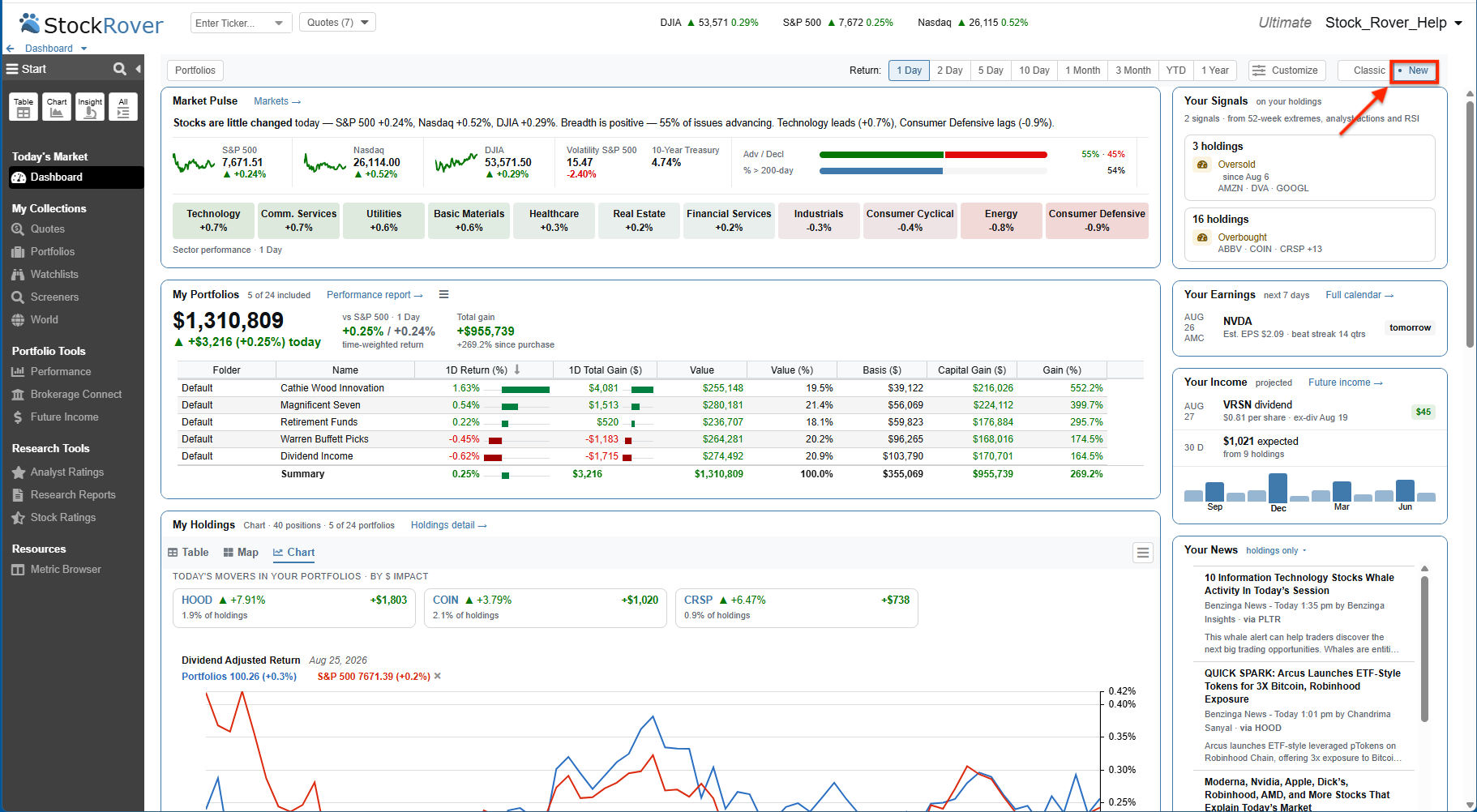This screenshot has width=1477, height=812.
Task: Collapse the sidebar with the left arrow
Action: pyautogui.click(x=138, y=69)
